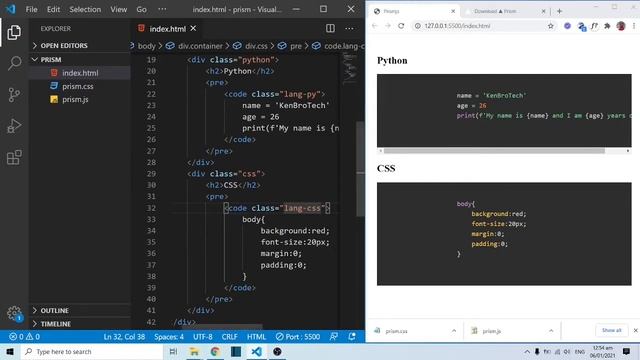Open the File menu
Screen dimensions: 640x360
coord(31,9)
